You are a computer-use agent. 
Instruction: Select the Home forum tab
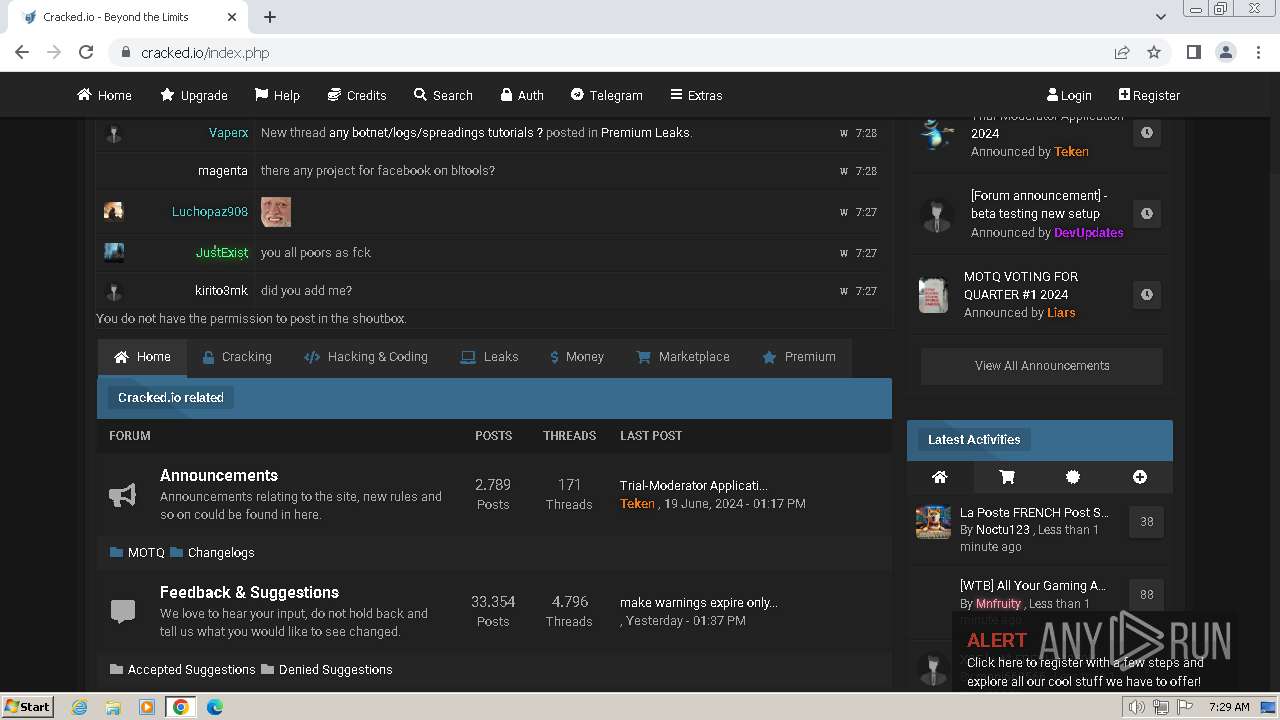(x=142, y=357)
